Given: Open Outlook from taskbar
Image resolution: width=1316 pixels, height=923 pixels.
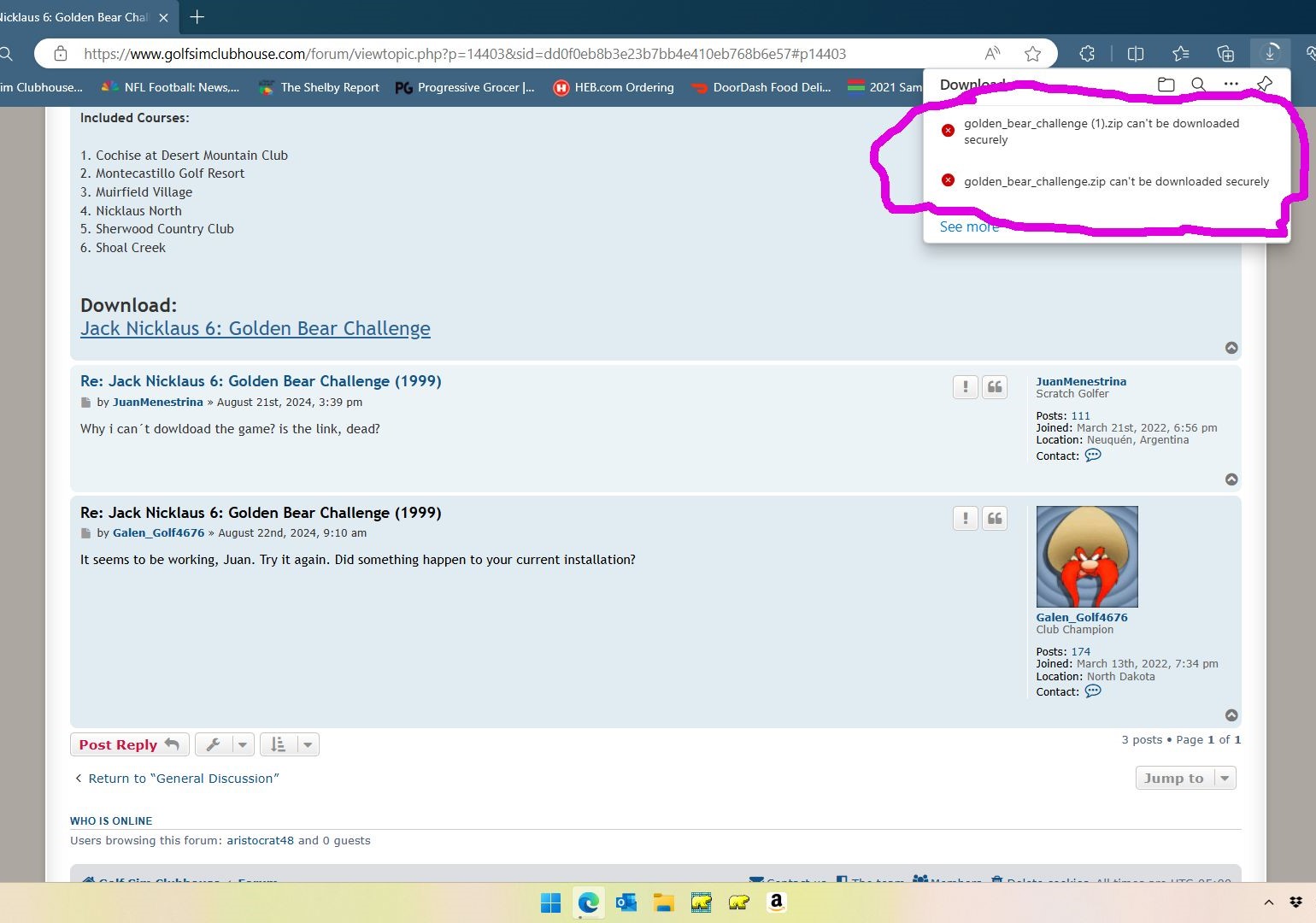Looking at the screenshot, I should tap(626, 902).
